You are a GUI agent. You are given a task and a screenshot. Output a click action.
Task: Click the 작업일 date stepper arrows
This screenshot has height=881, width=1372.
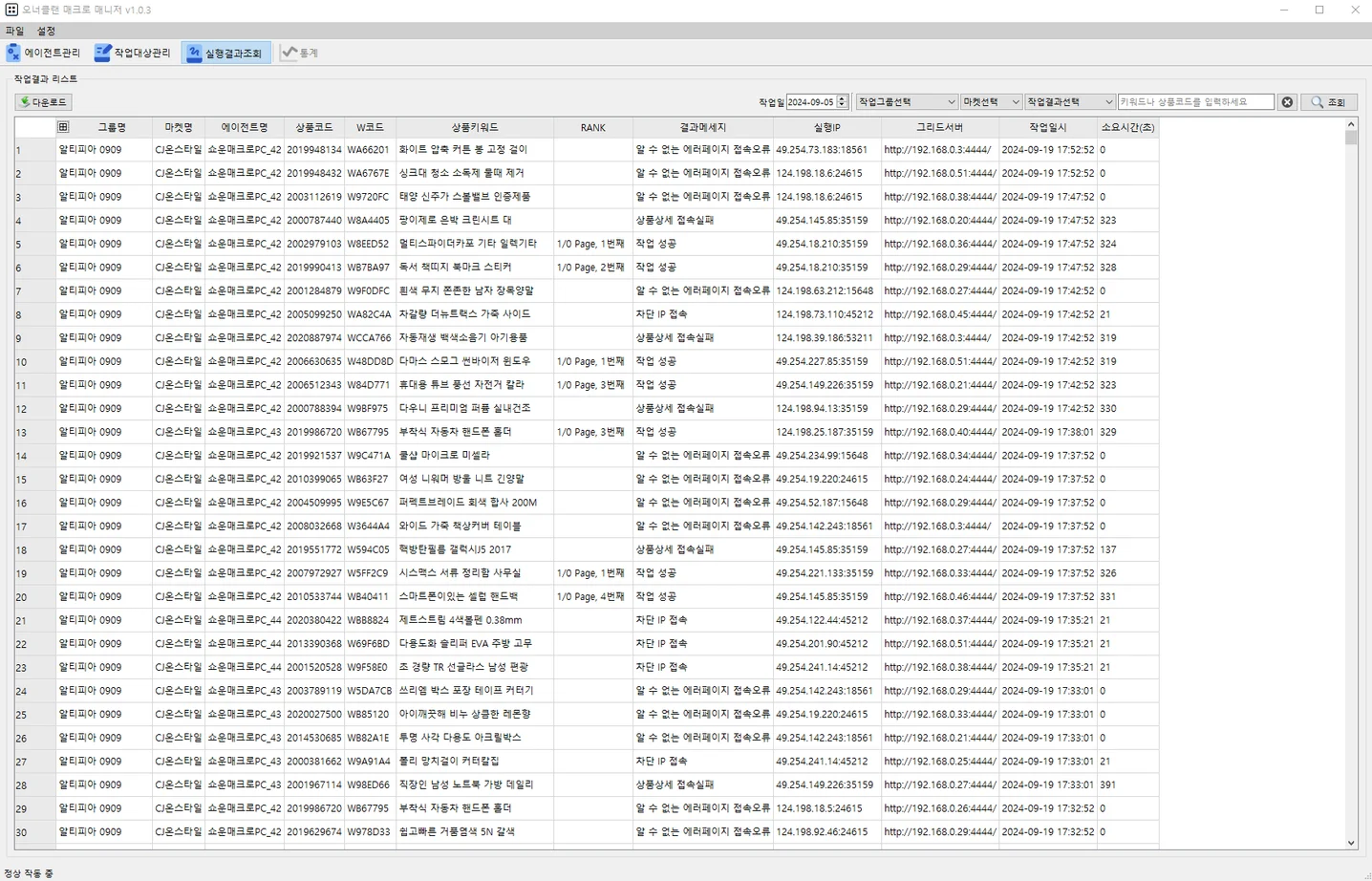(x=842, y=102)
